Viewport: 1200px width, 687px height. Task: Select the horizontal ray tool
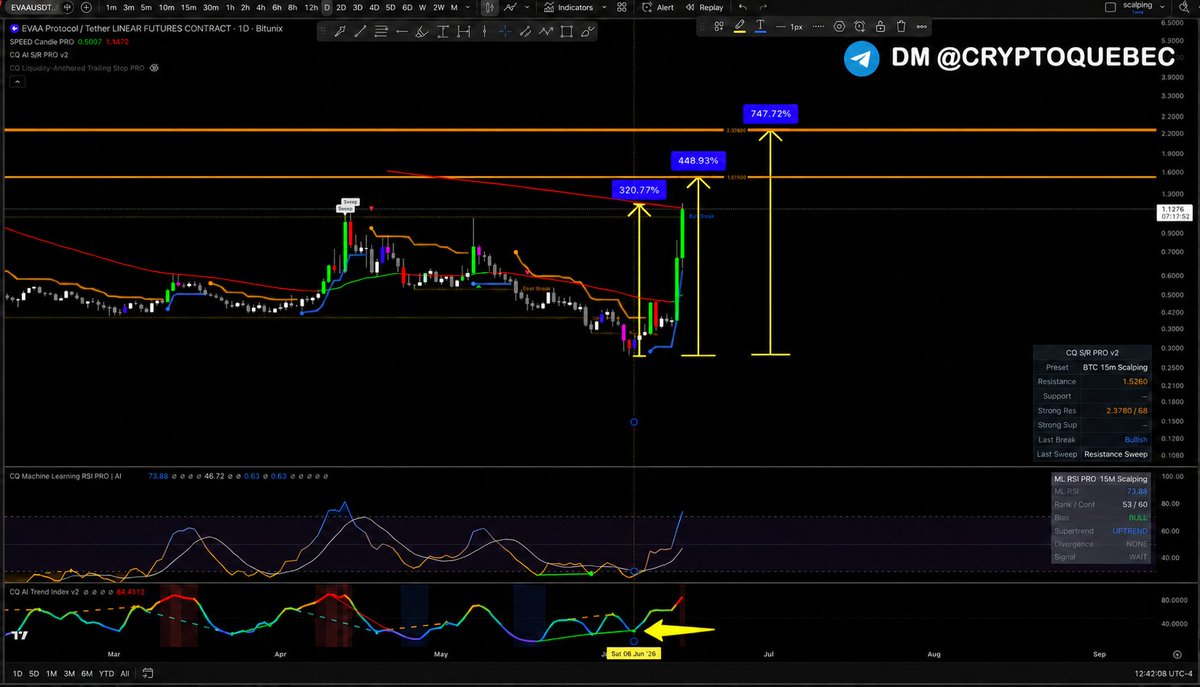click(x=401, y=32)
